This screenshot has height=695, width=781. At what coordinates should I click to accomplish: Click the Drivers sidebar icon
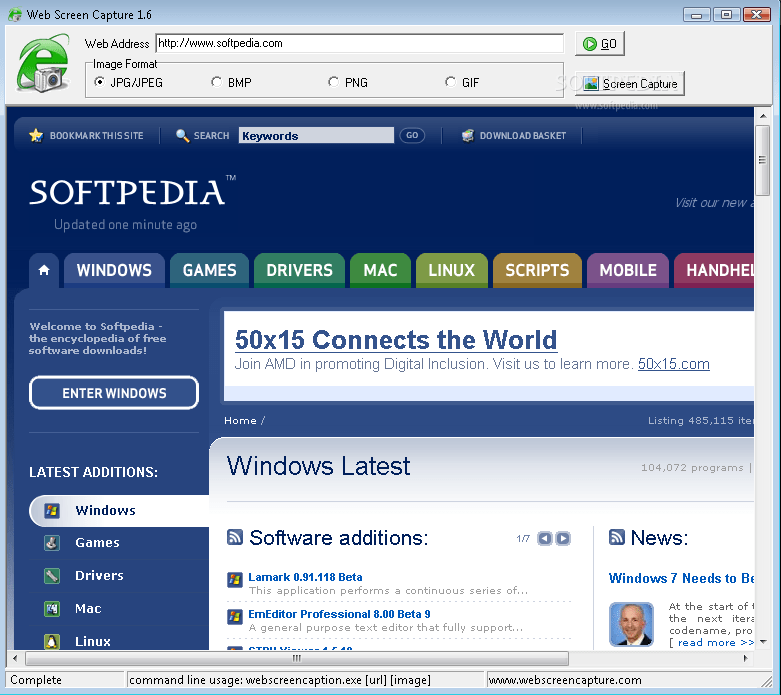(x=52, y=576)
